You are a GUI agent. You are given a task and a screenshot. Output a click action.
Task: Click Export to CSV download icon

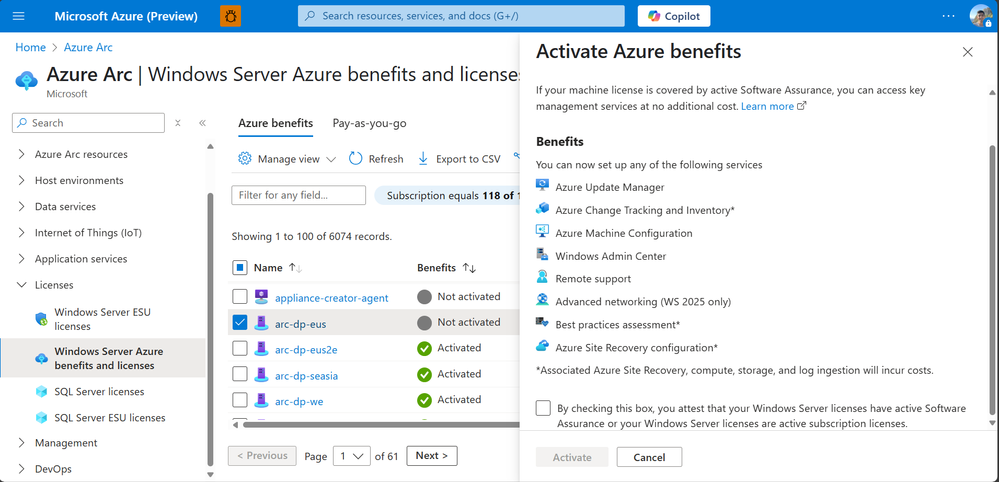(423, 159)
